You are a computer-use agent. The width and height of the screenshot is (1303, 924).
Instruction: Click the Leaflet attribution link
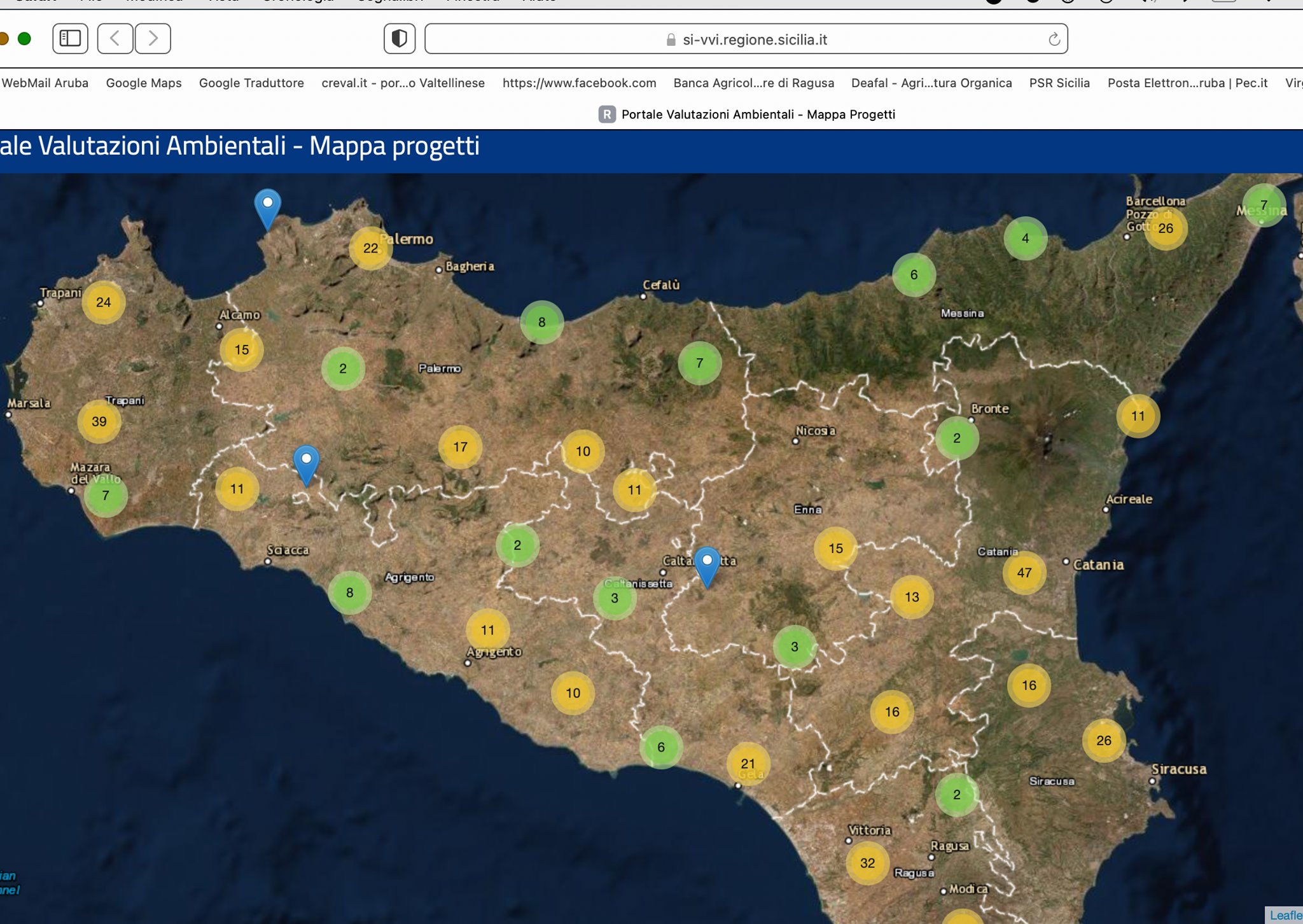click(1285, 915)
